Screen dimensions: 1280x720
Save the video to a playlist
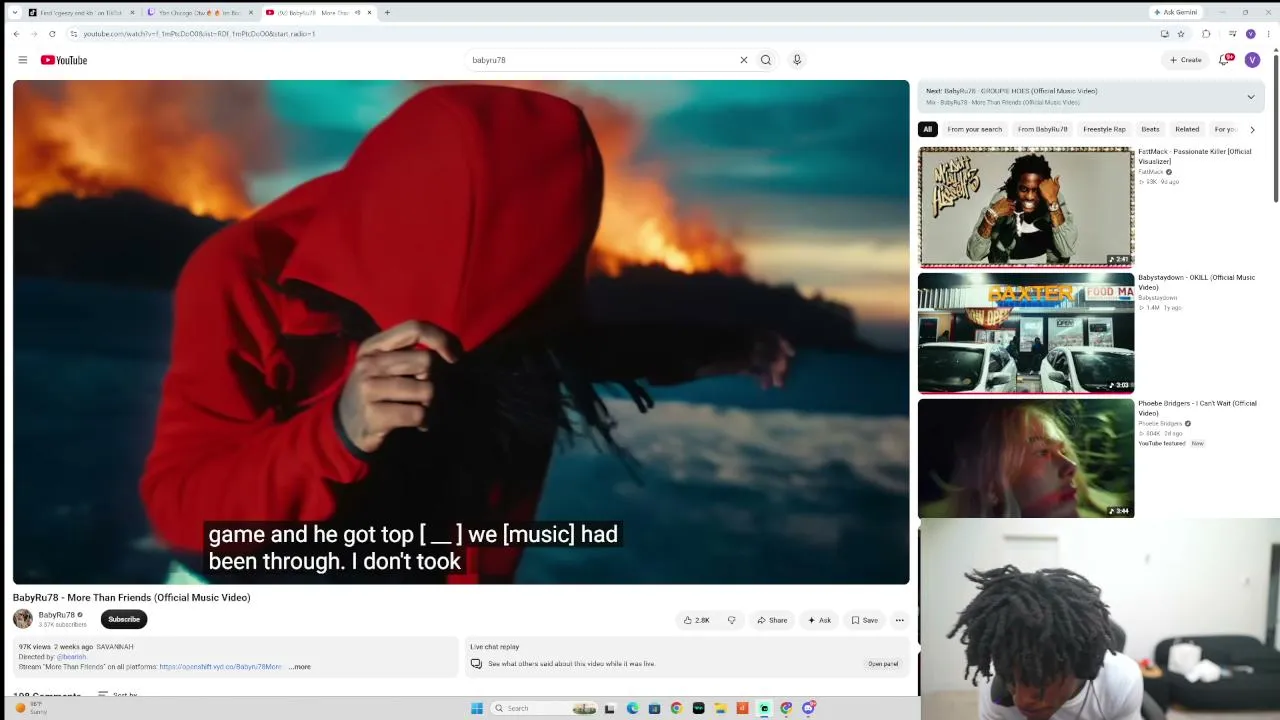[x=865, y=620]
